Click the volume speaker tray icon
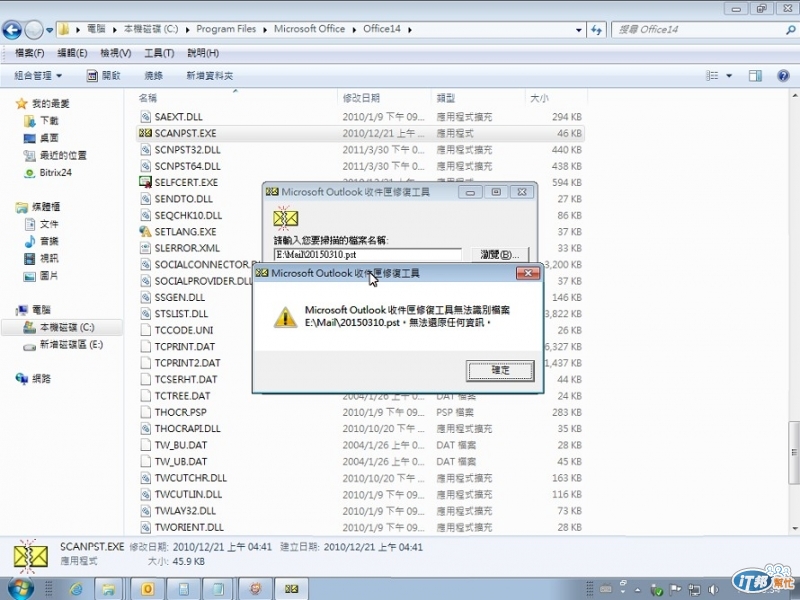The width and height of the screenshot is (800, 600). 713,590
